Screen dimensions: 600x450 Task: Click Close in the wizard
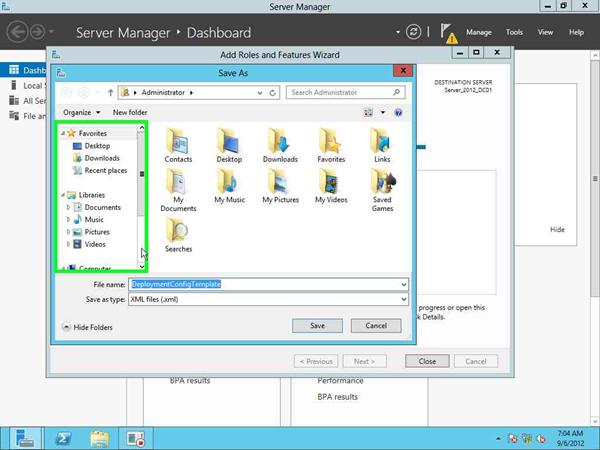pyautogui.click(x=427, y=361)
